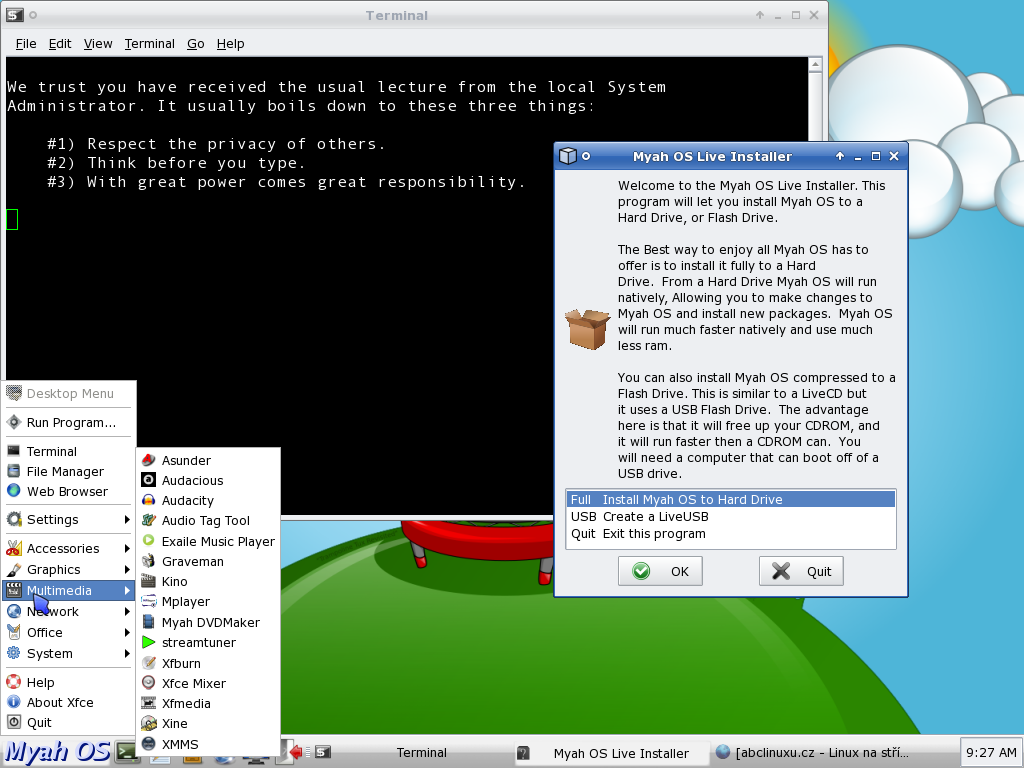Open Audacious from the Multimedia submenu

tap(208, 481)
